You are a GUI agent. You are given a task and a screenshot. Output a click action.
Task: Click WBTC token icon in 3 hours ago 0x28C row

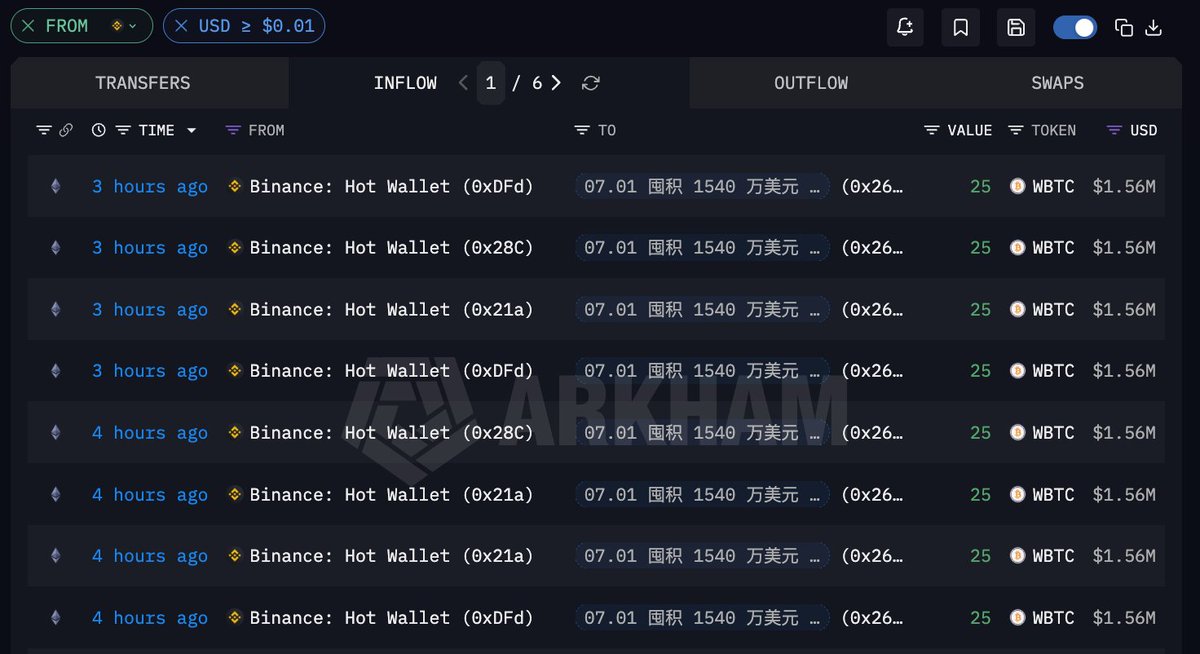coord(1017,248)
